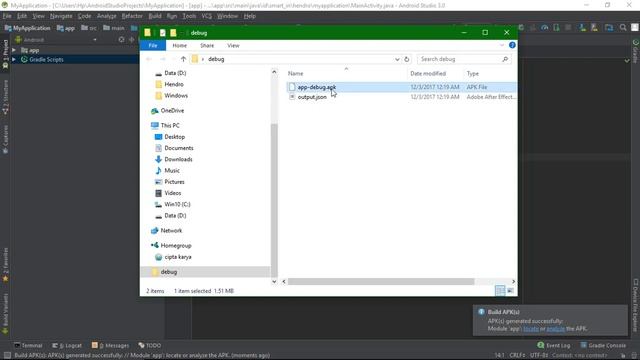Click the UTF-8 encoding in status bar

[x=538, y=355]
